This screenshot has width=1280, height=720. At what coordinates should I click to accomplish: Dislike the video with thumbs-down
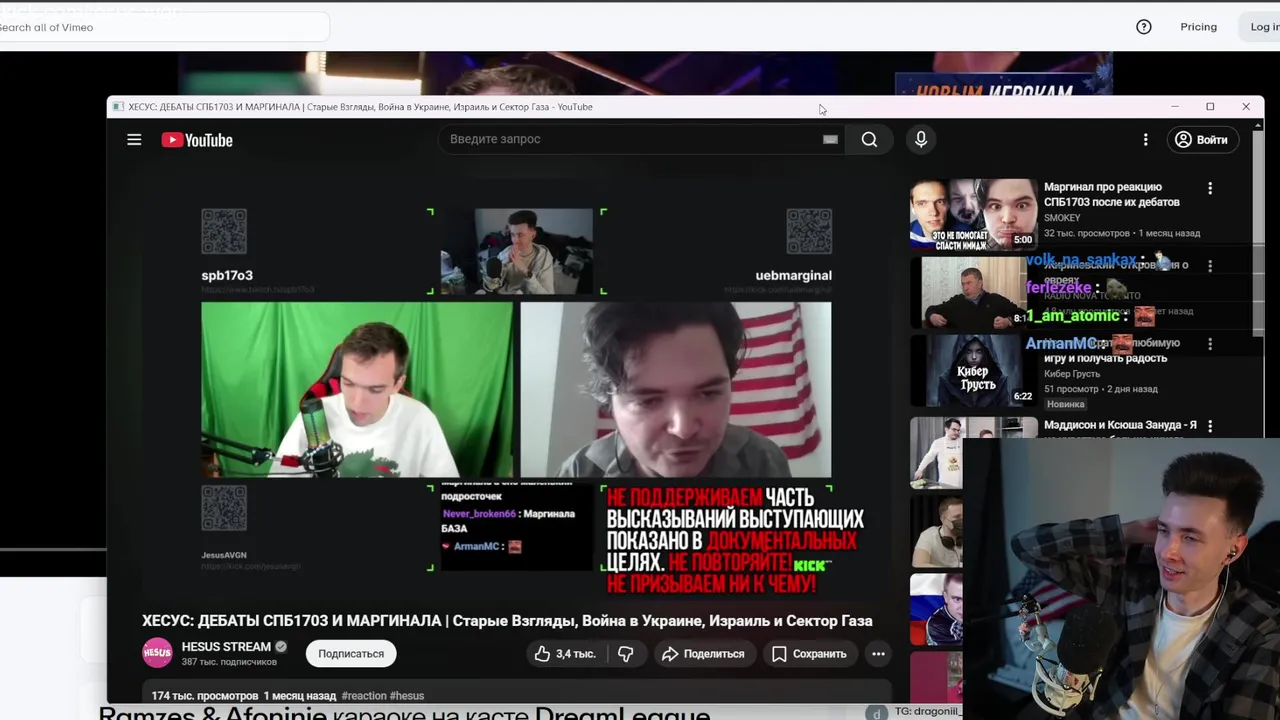[626, 654]
